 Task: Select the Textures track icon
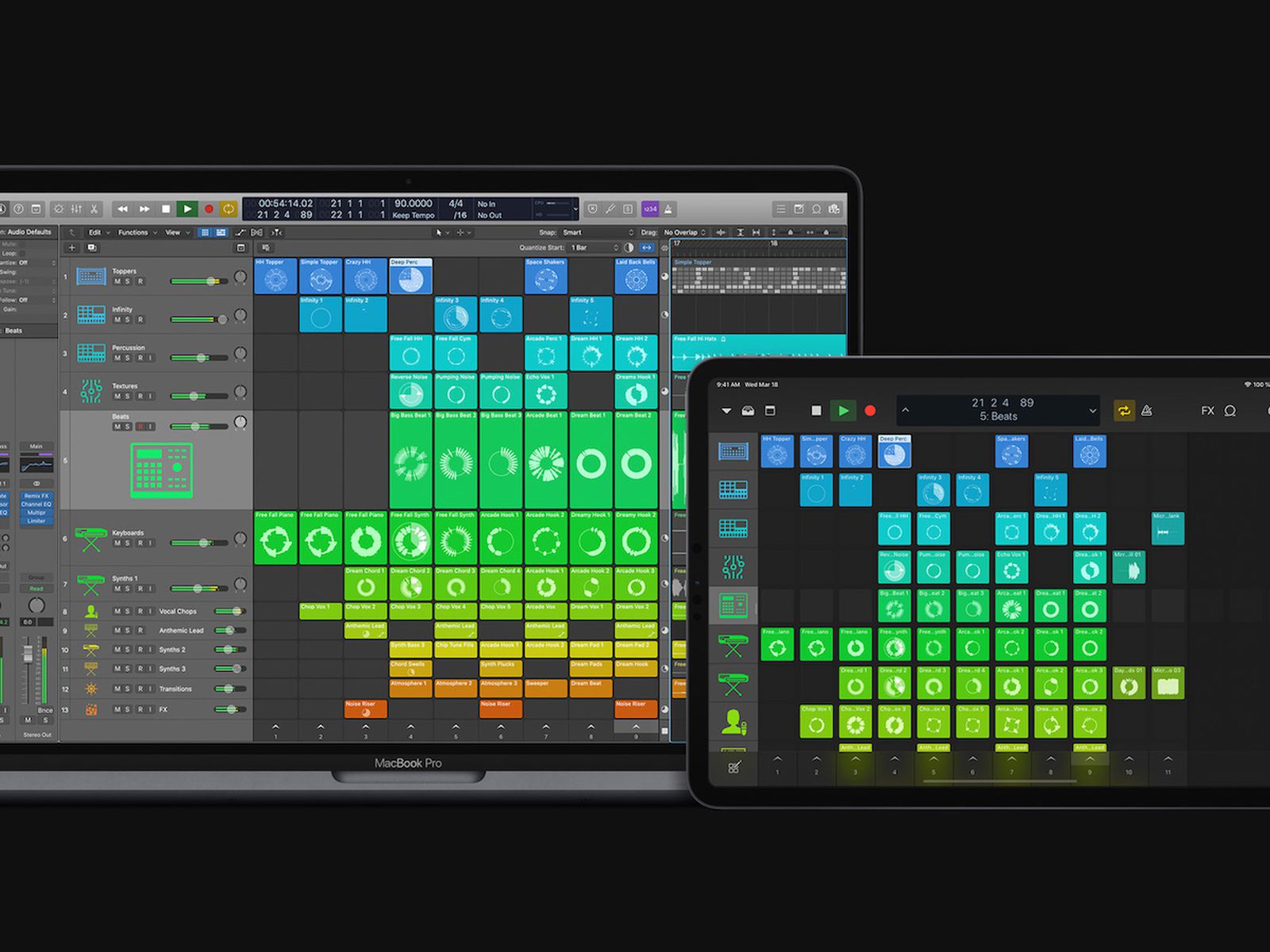pos(91,391)
